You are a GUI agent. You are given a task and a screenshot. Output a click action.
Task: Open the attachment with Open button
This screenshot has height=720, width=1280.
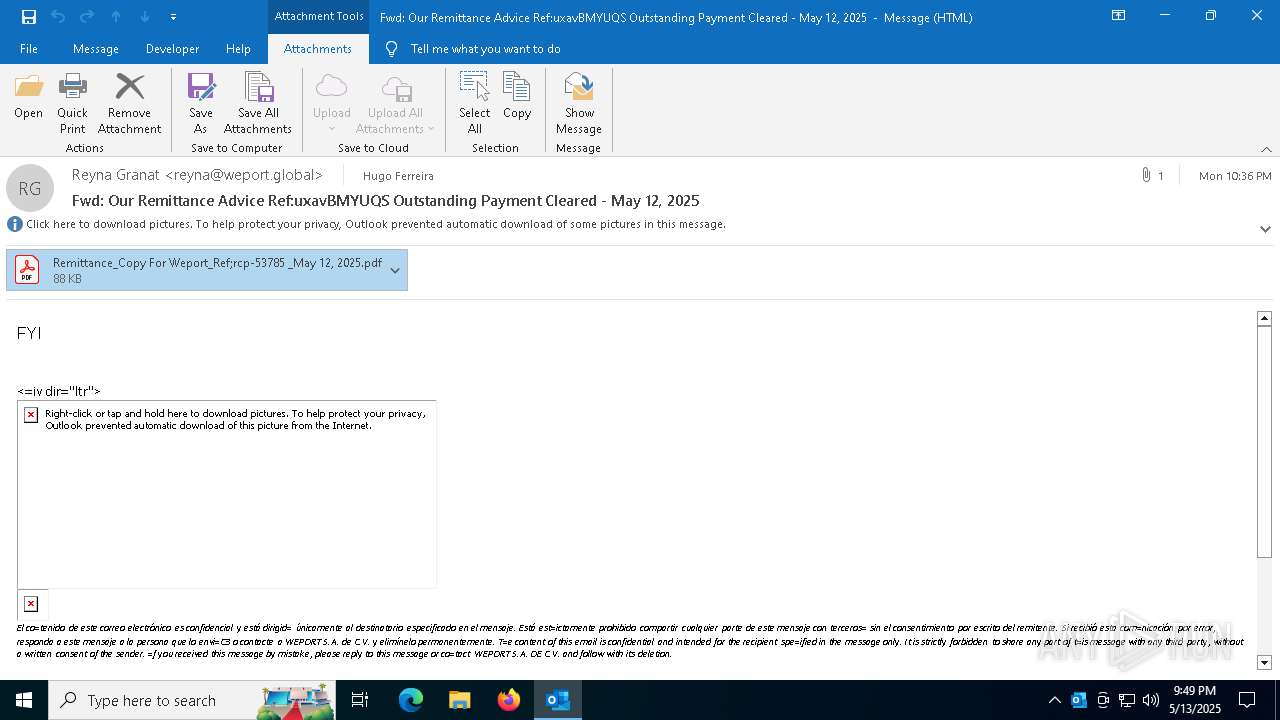(28, 97)
